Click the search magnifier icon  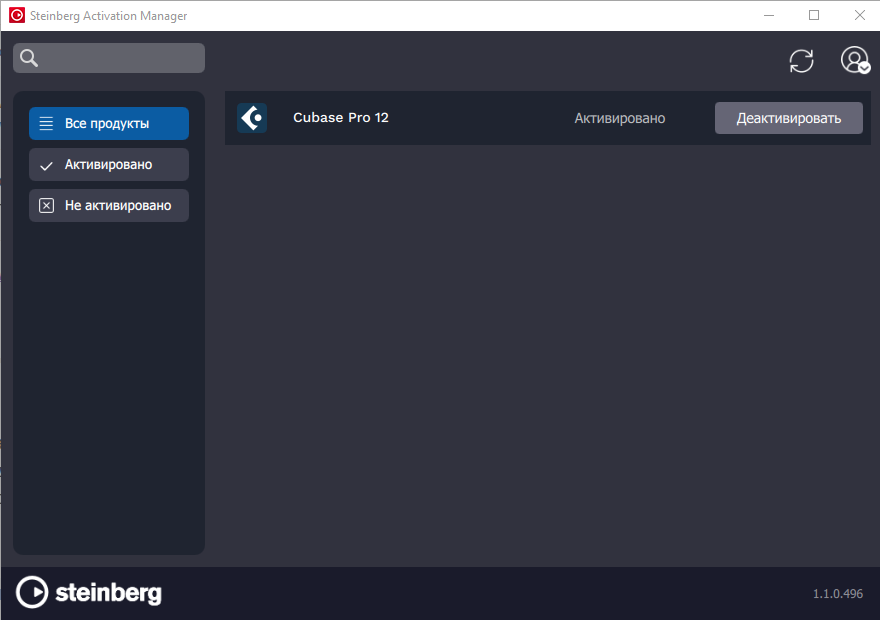point(29,58)
